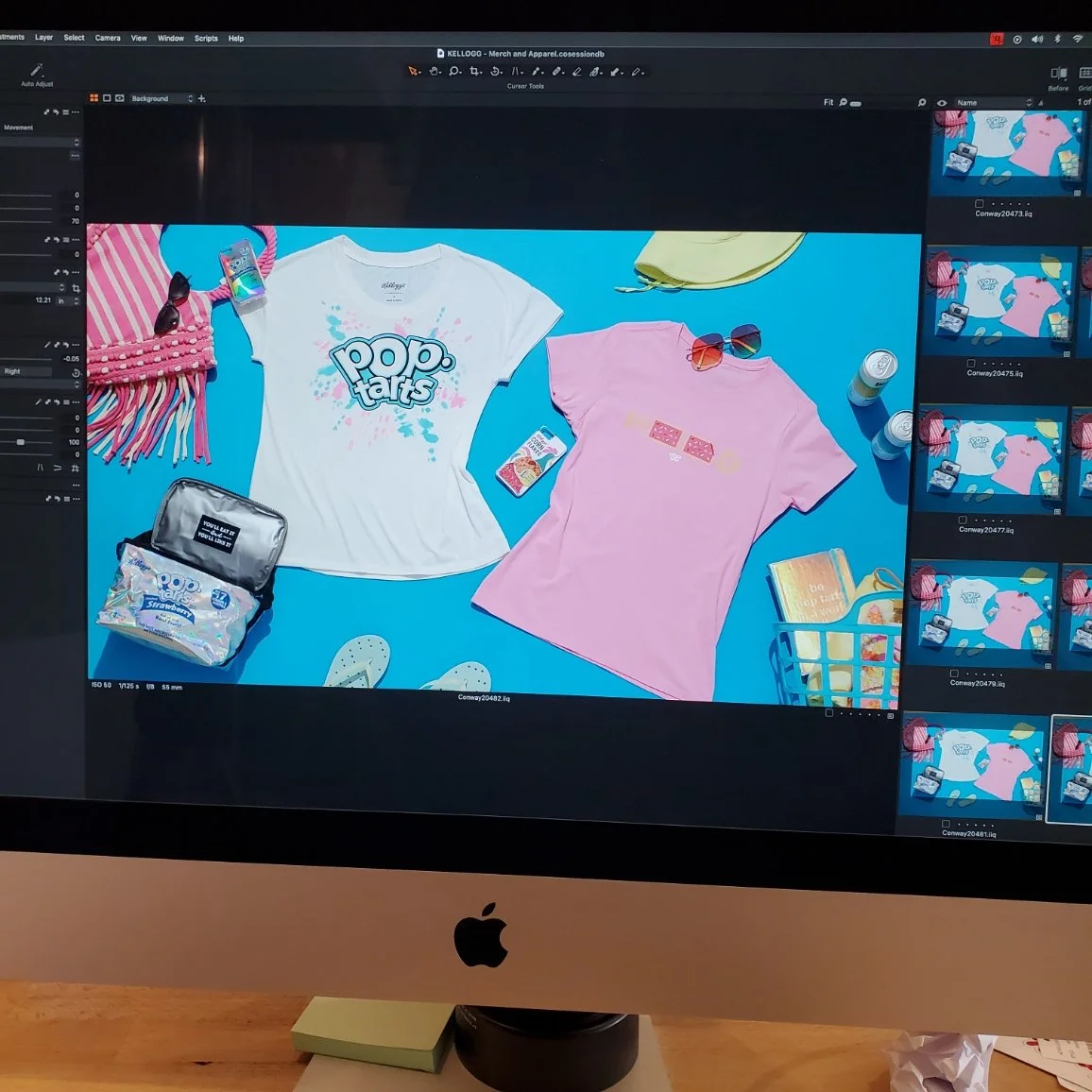Select the Conway20477.iiq thumbnail
Image resolution: width=1092 pixels, height=1092 pixels.
(x=990, y=460)
